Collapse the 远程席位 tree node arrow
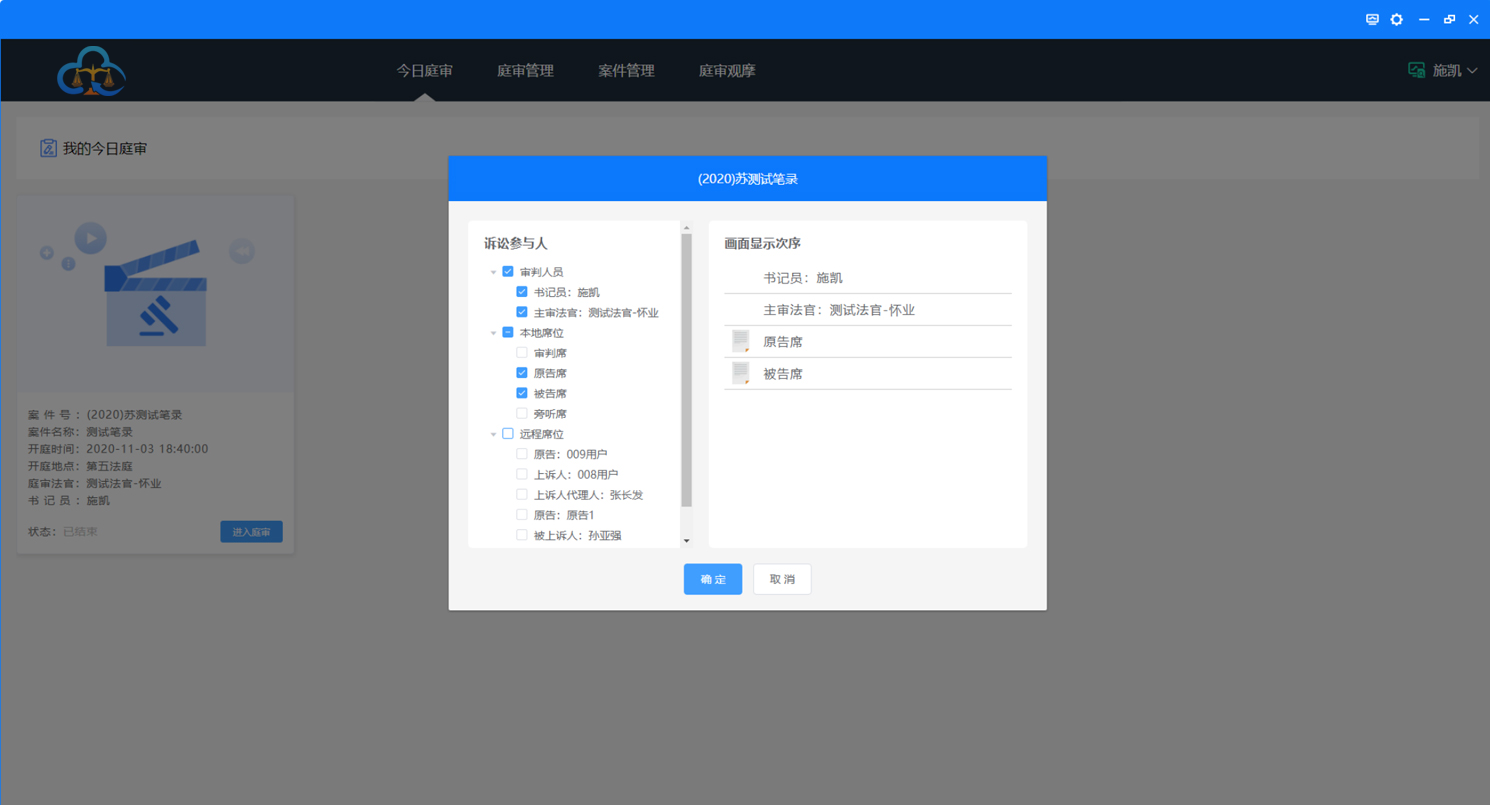This screenshot has width=1490, height=805. pos(493,434)
